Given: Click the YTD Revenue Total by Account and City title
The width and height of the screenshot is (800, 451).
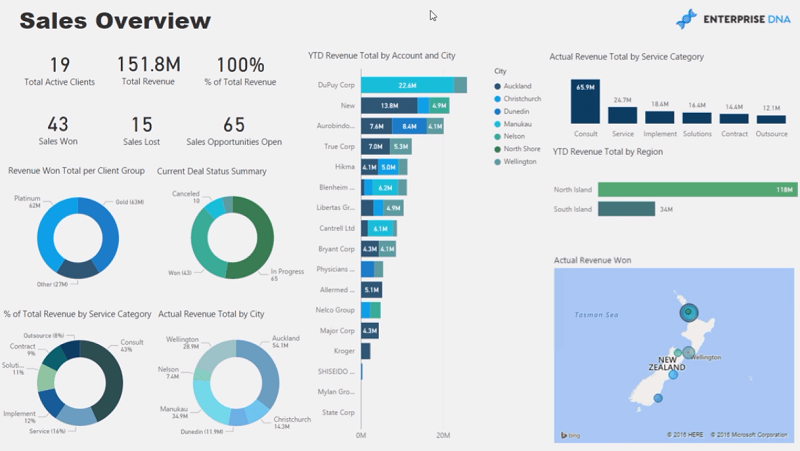Looking at the screenshot, I should pyautogui.click(x=382, y=56).
